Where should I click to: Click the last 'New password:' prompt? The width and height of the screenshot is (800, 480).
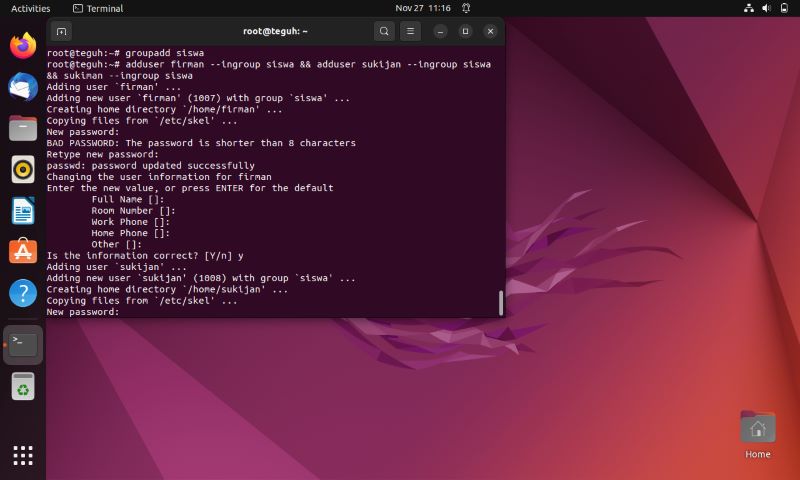coord(83,311)
